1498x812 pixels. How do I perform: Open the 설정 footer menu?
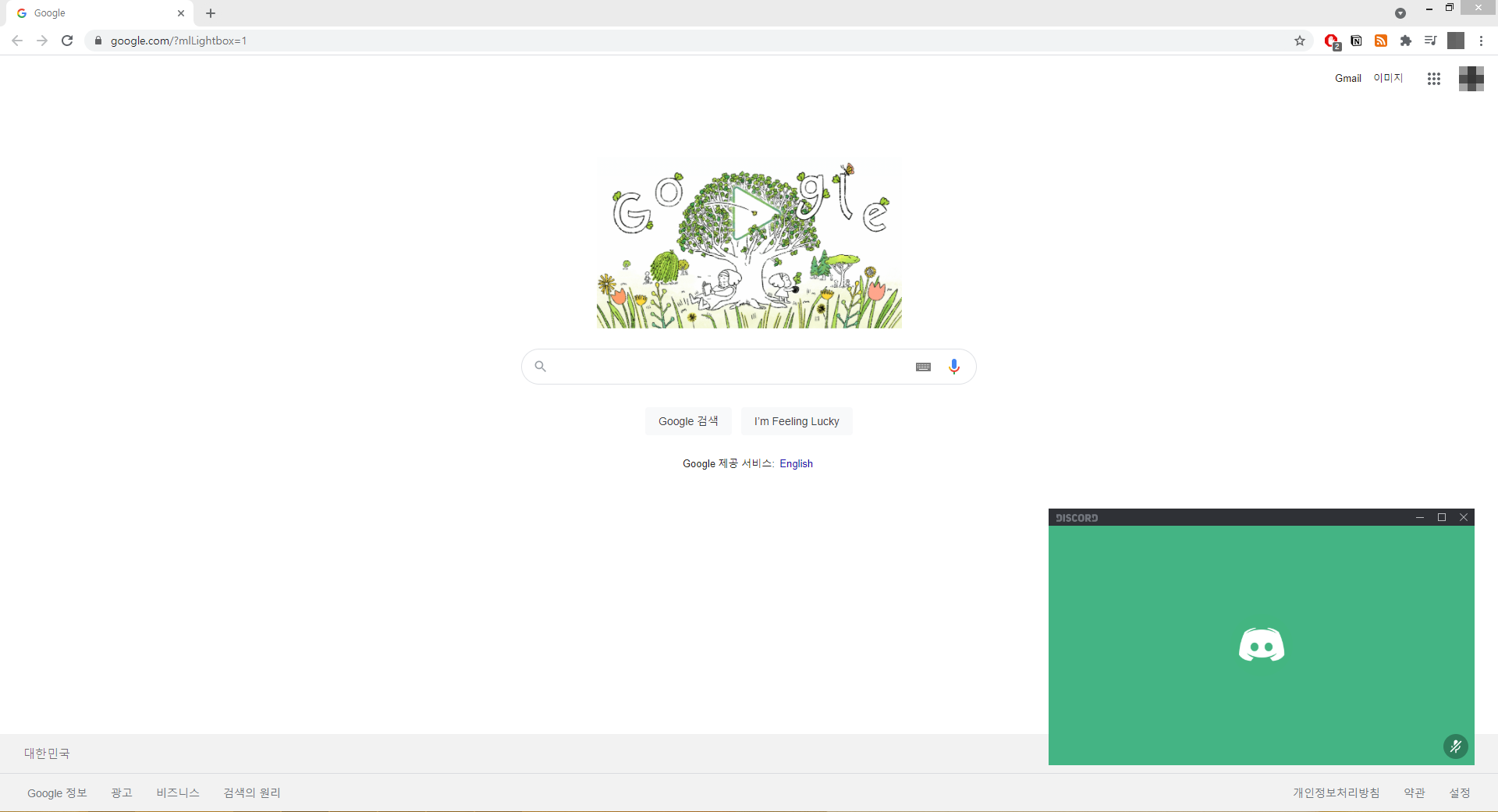(x=1460, y=793)
